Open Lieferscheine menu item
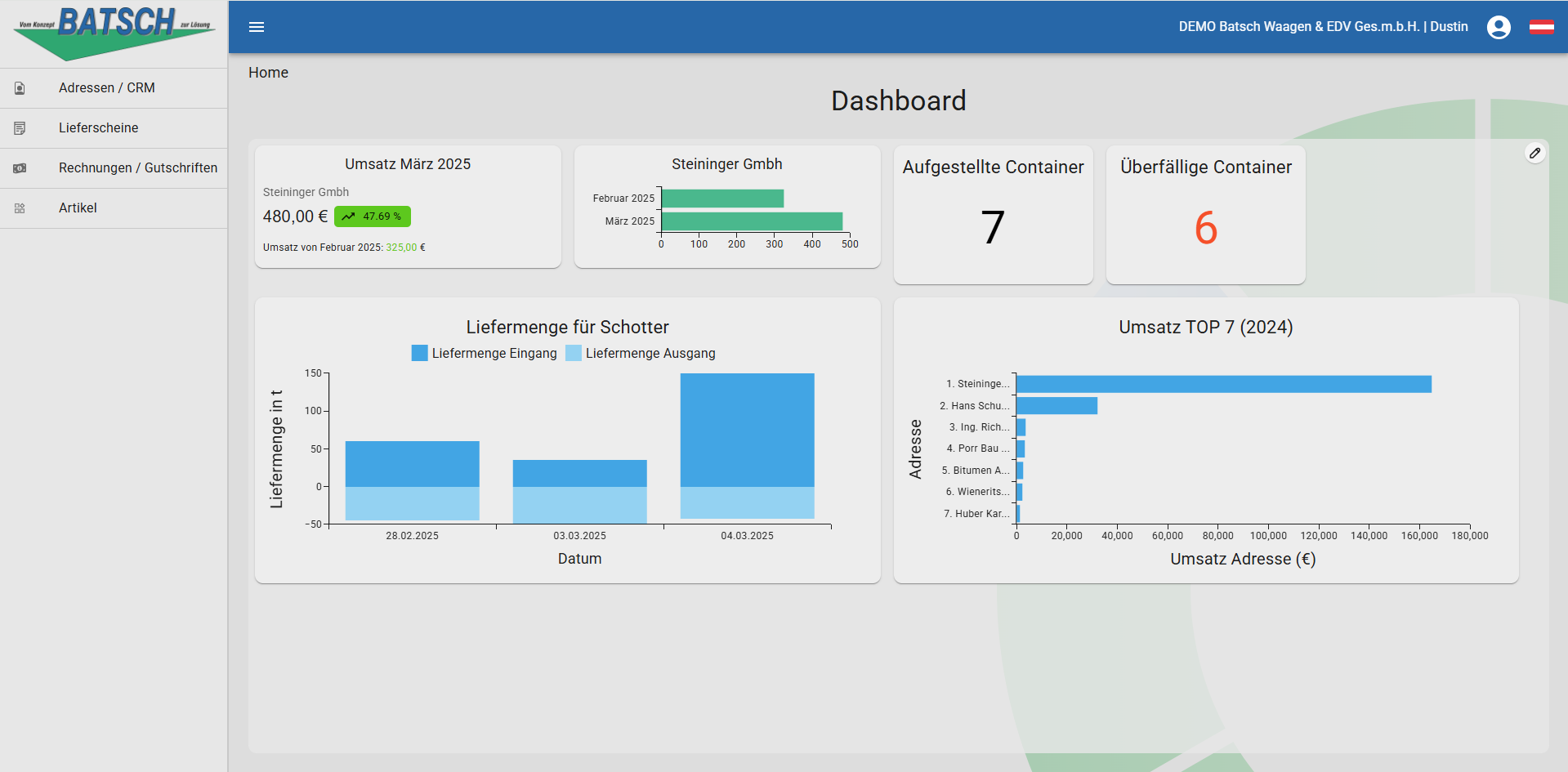Viewport: 1568px width, 772px height. tap(114, 128)
